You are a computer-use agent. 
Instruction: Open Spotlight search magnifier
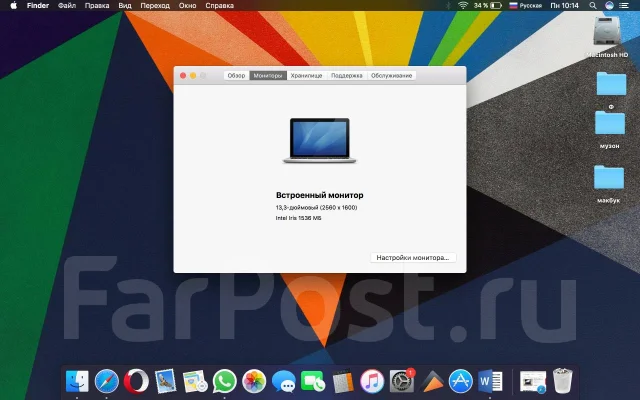pos(593,6)
